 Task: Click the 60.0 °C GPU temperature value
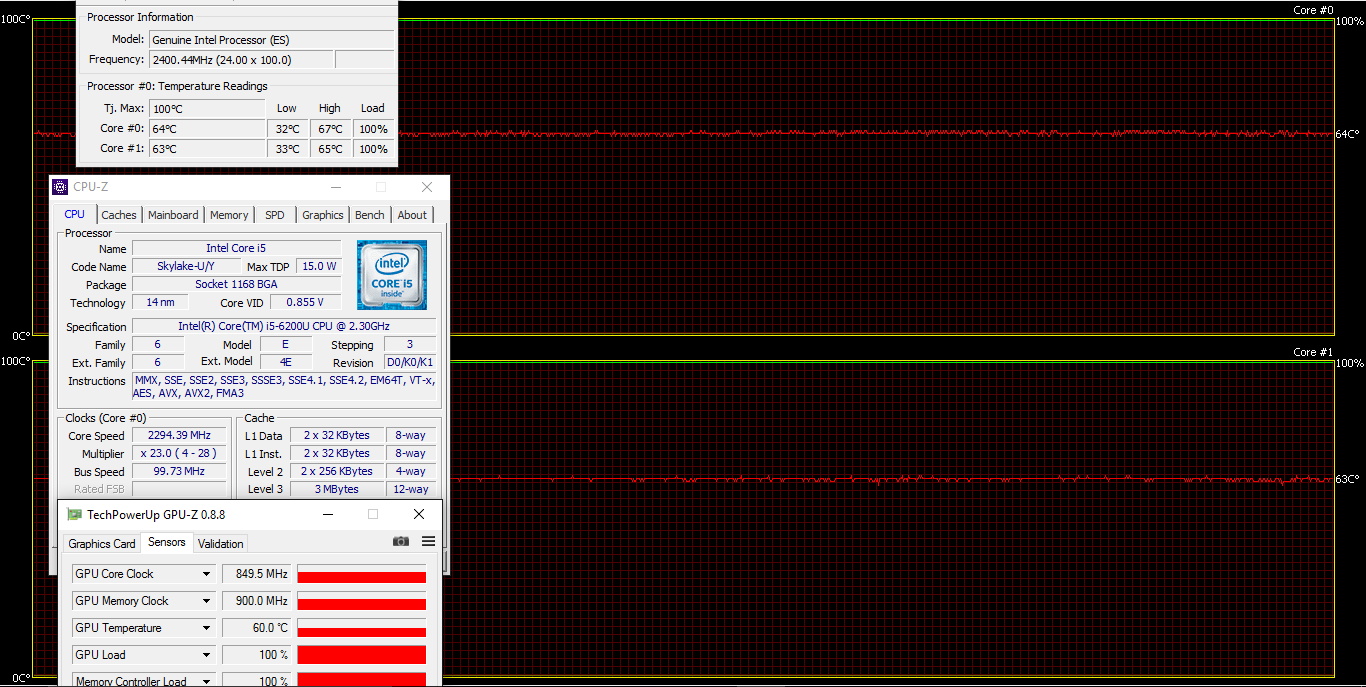pyautogui.click(x=256, y=628)
